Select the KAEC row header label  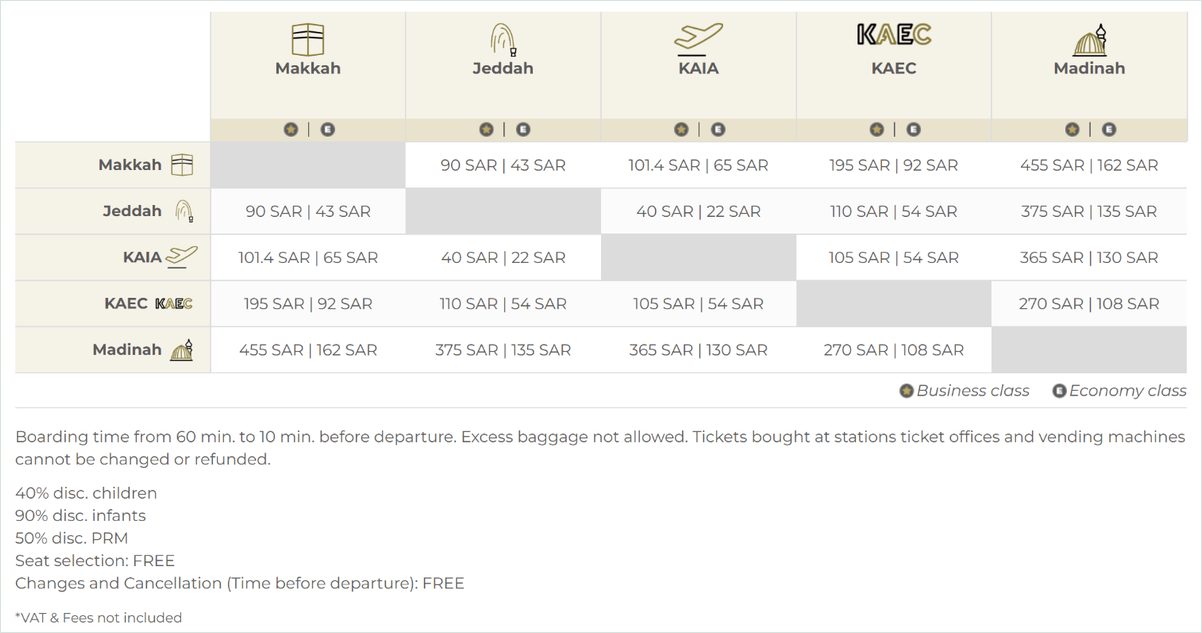(x=126, y=303)
